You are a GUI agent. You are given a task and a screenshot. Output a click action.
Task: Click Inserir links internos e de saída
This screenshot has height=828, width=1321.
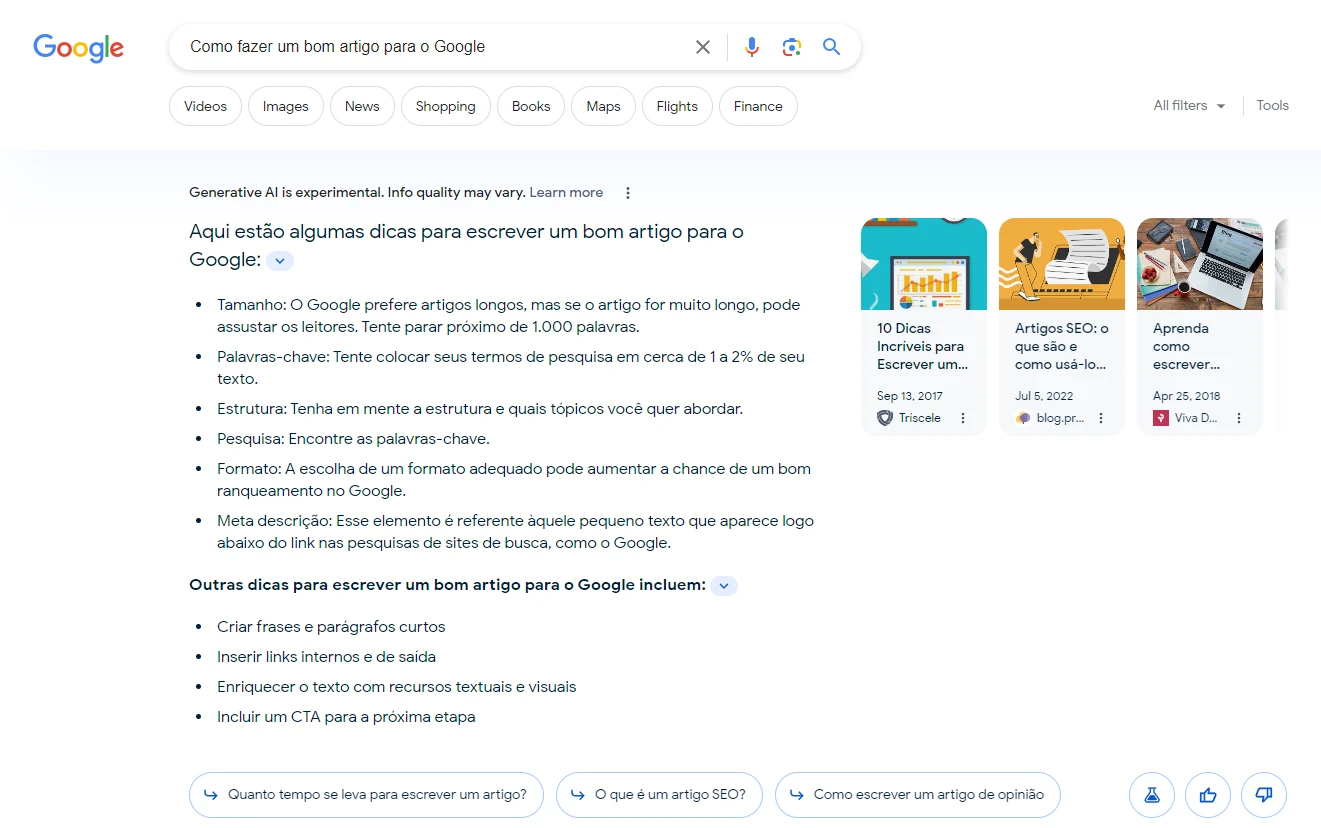pyautogui.click(x=326, y=657)
